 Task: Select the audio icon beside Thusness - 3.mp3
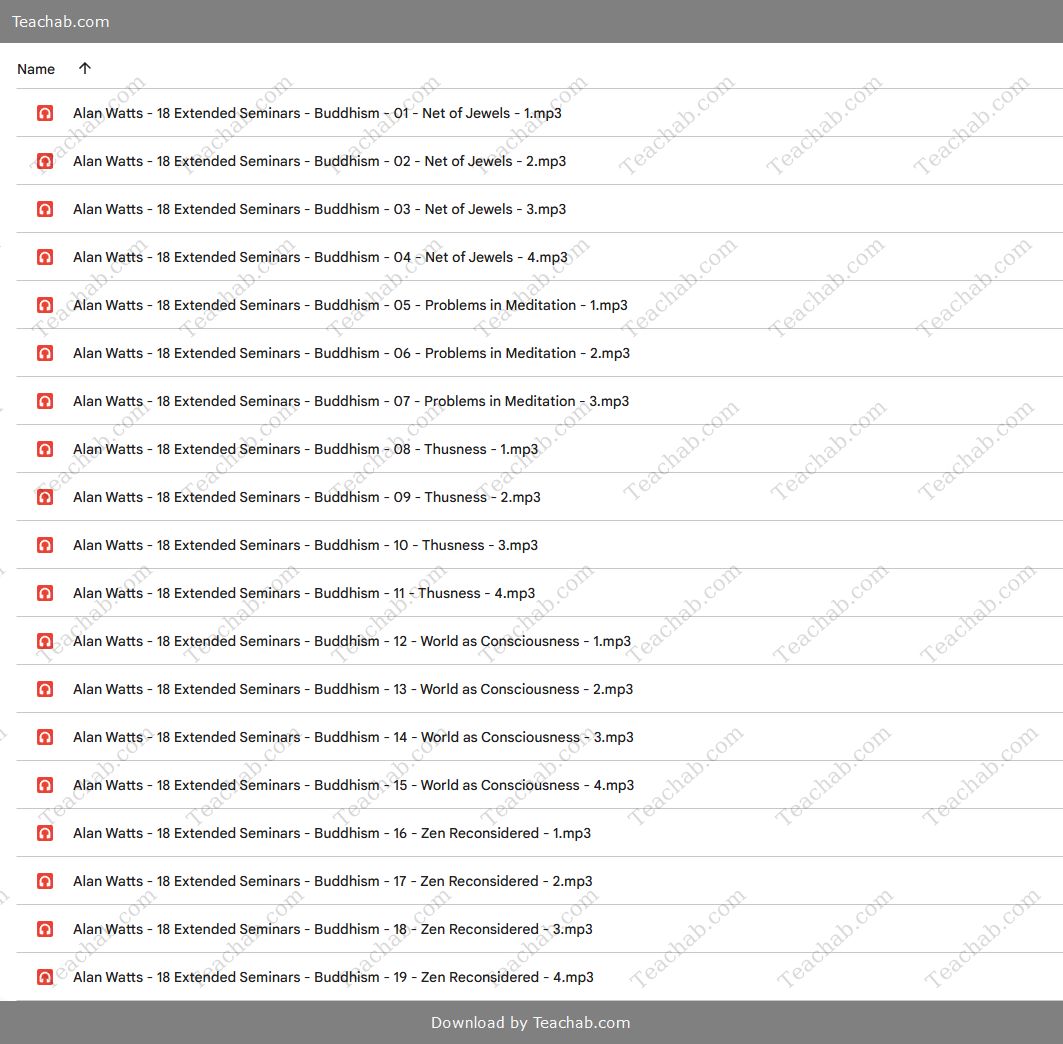click(45, 545)
